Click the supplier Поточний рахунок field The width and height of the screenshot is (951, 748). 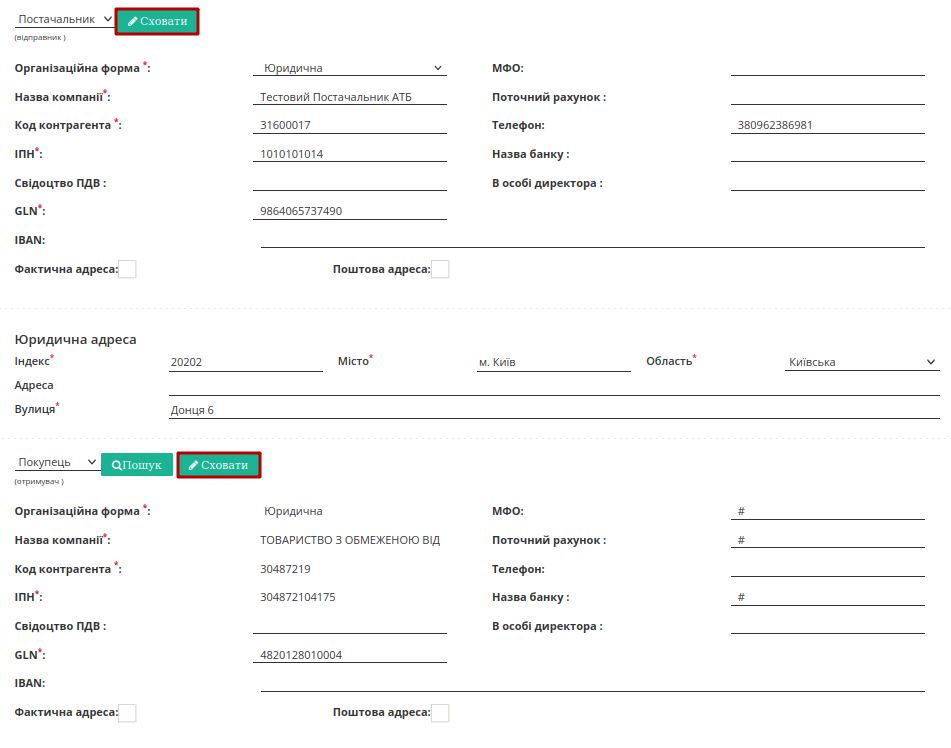[828, 97]
